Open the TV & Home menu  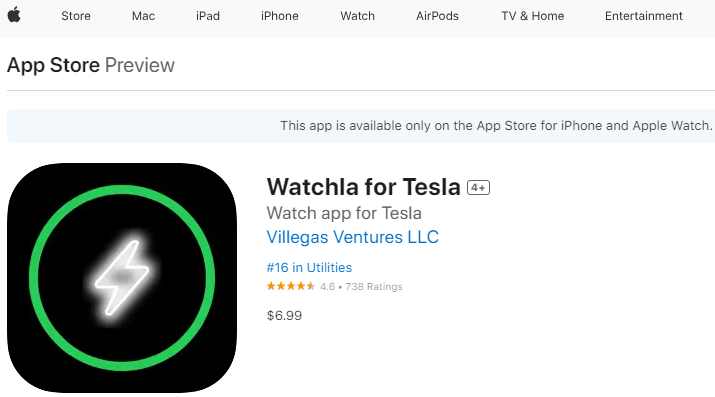point(533,16)
